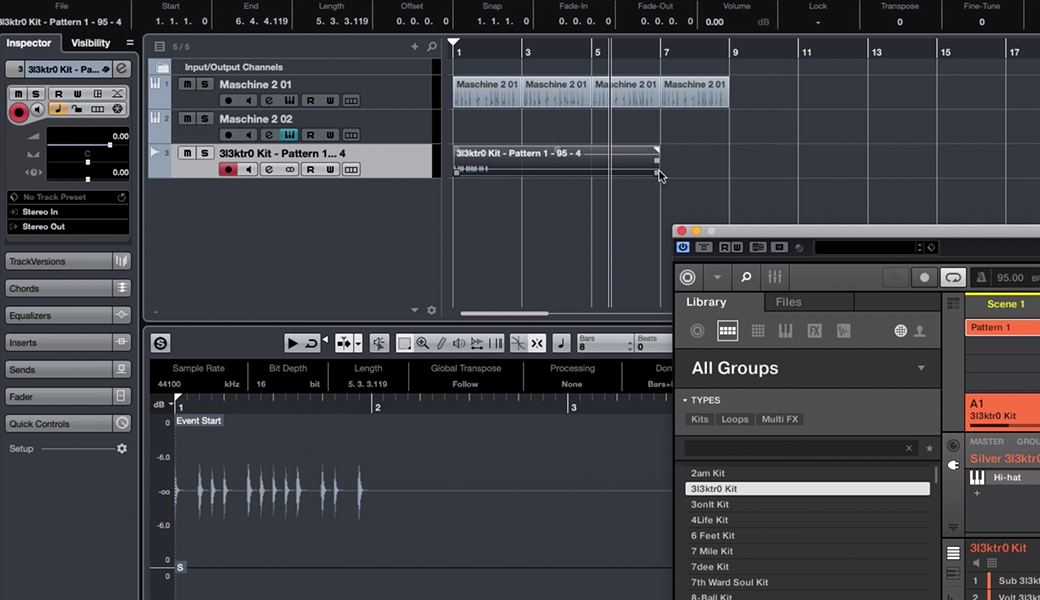Click the Inspector volume slider handle
1040x600 pixels.
[x=110, y=145]
